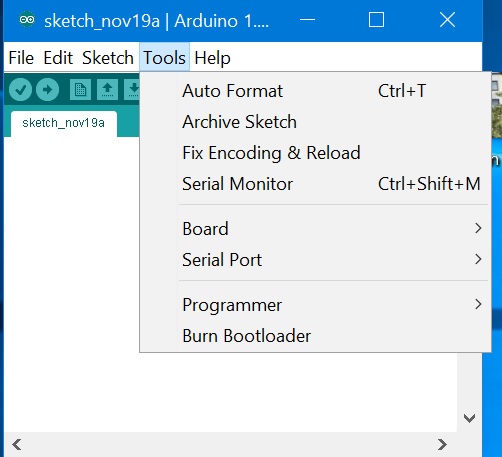
Task: Select Archive Sketch
Action: click(x=315, y=122)
